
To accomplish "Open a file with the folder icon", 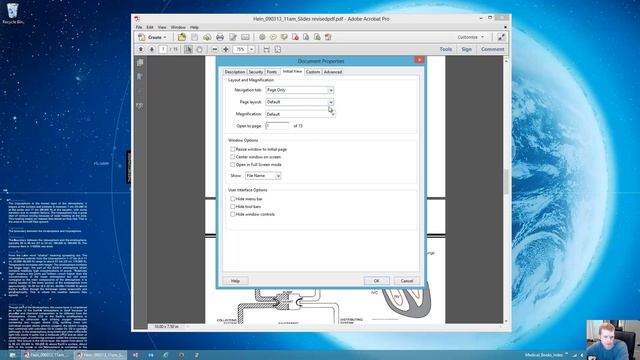I will click(182, 37).
